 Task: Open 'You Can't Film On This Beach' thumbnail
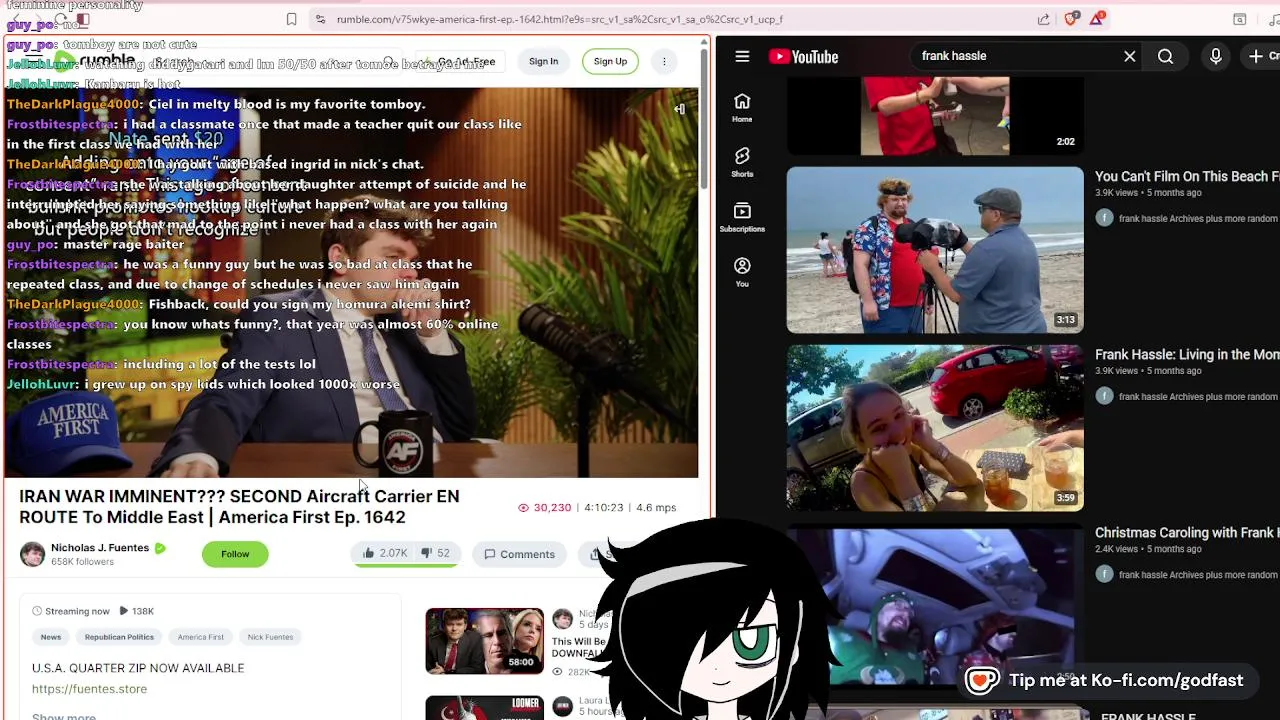tap(935, 250)
